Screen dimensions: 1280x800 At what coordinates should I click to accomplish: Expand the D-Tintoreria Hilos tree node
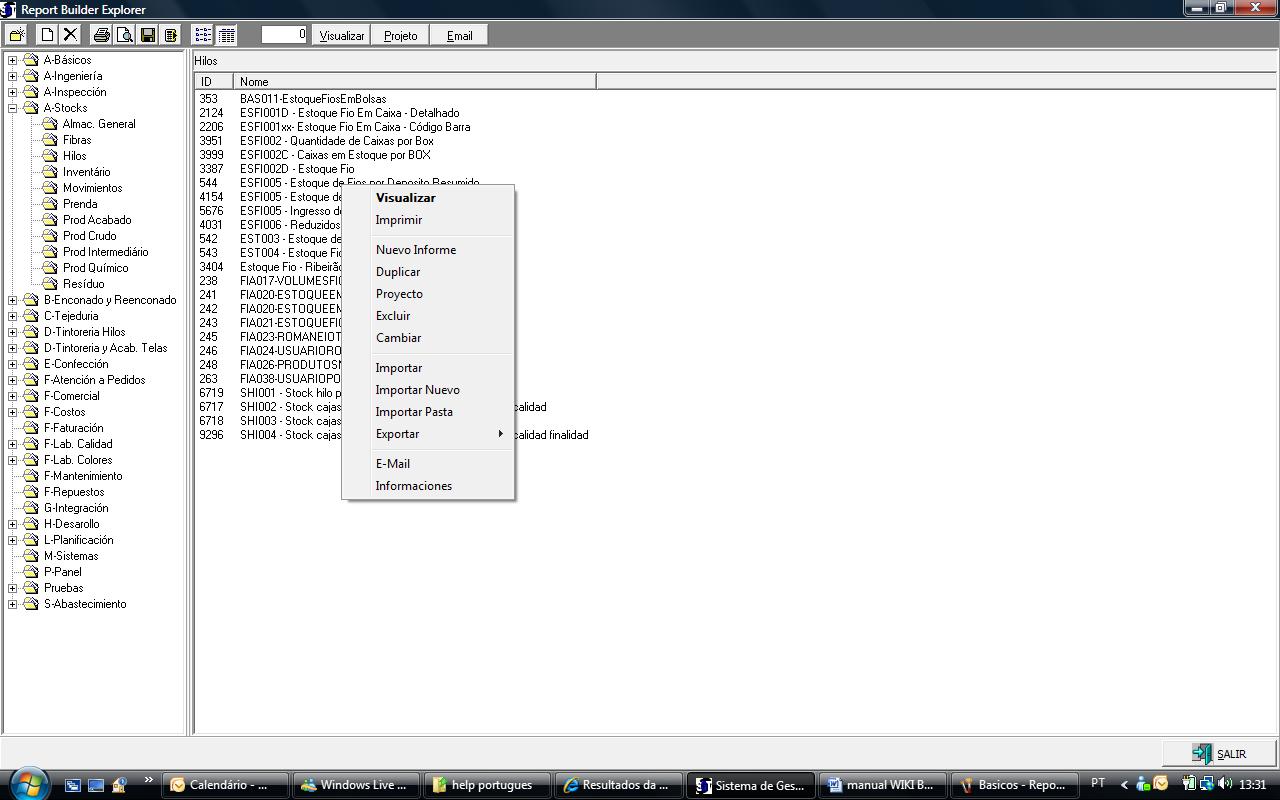pyautogui.click(x=12, y=332)
